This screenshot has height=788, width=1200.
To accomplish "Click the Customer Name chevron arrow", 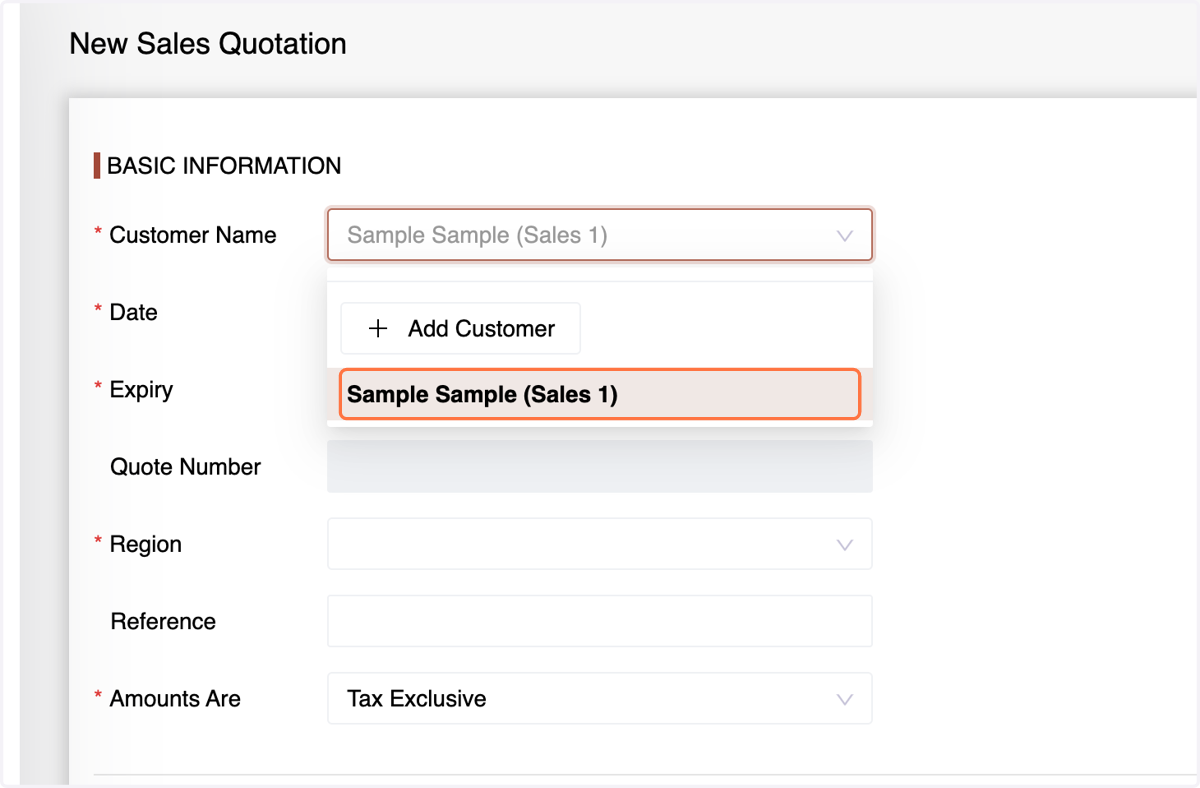I will pyautogui.click(x=845, y=236).
